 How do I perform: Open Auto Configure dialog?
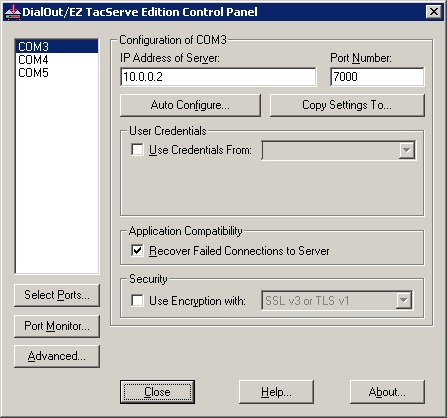[x=190, y=105]
